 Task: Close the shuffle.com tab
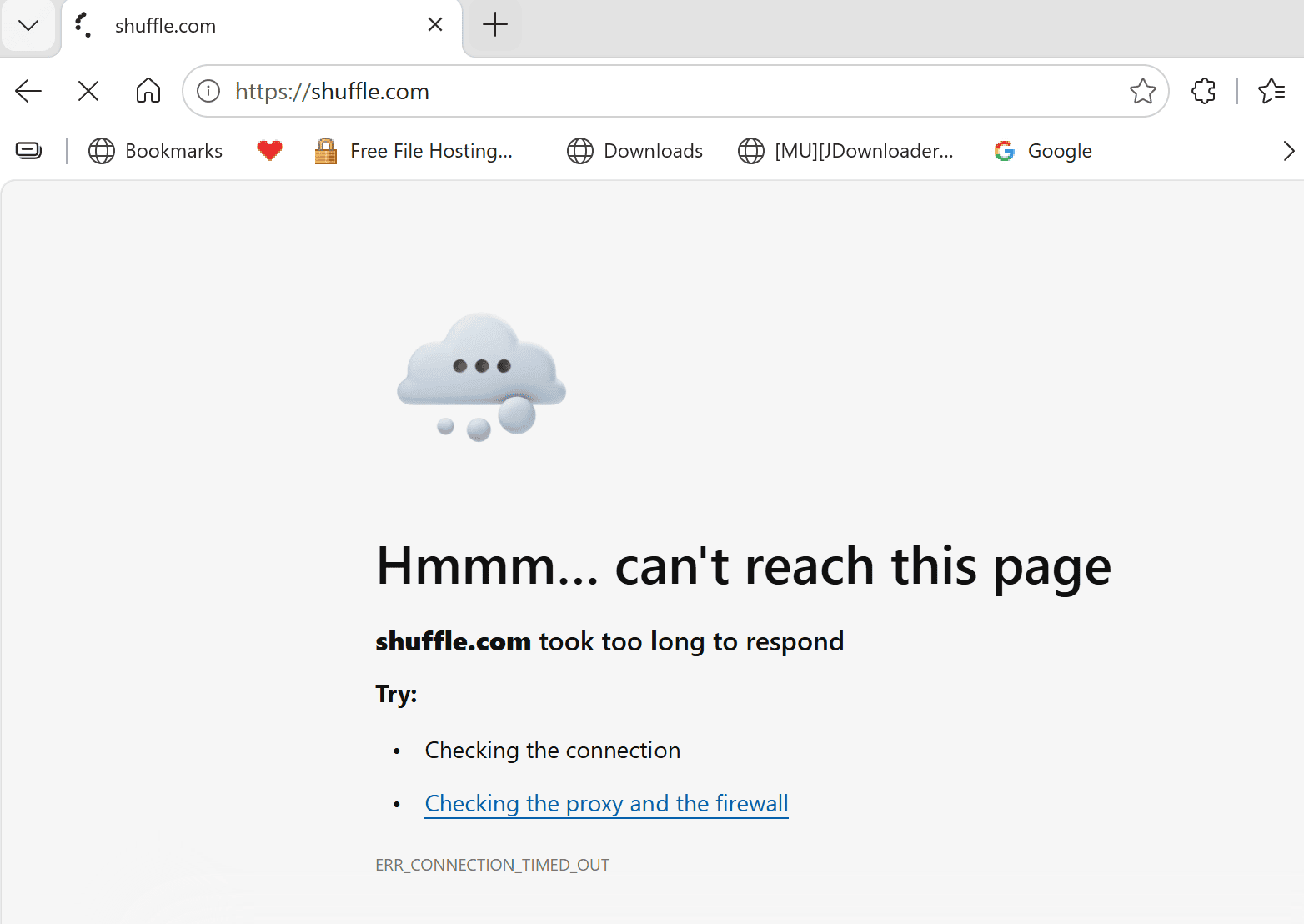435,25
